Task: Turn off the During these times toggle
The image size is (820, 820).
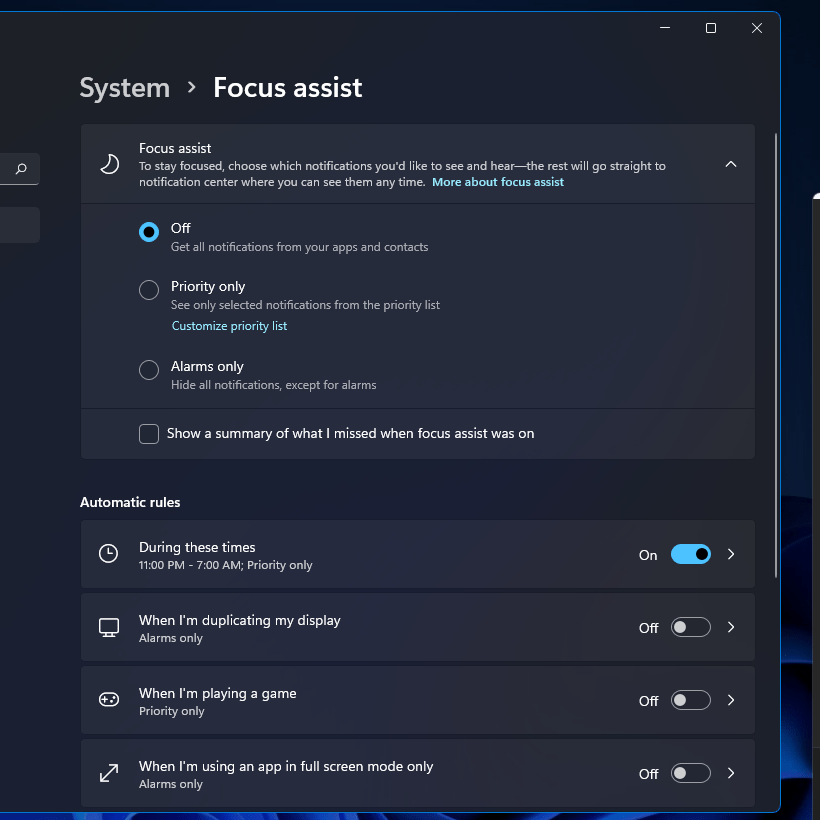Action: point(690,554)
